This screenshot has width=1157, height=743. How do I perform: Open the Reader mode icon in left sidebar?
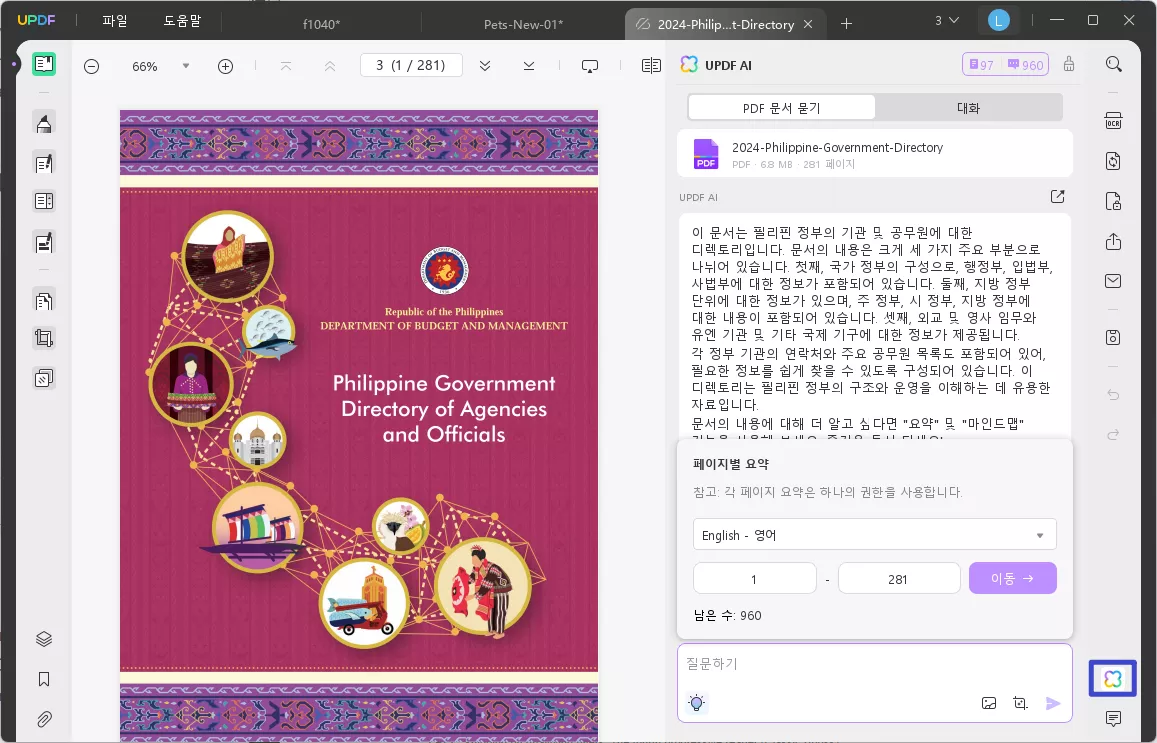click(44, 64)
